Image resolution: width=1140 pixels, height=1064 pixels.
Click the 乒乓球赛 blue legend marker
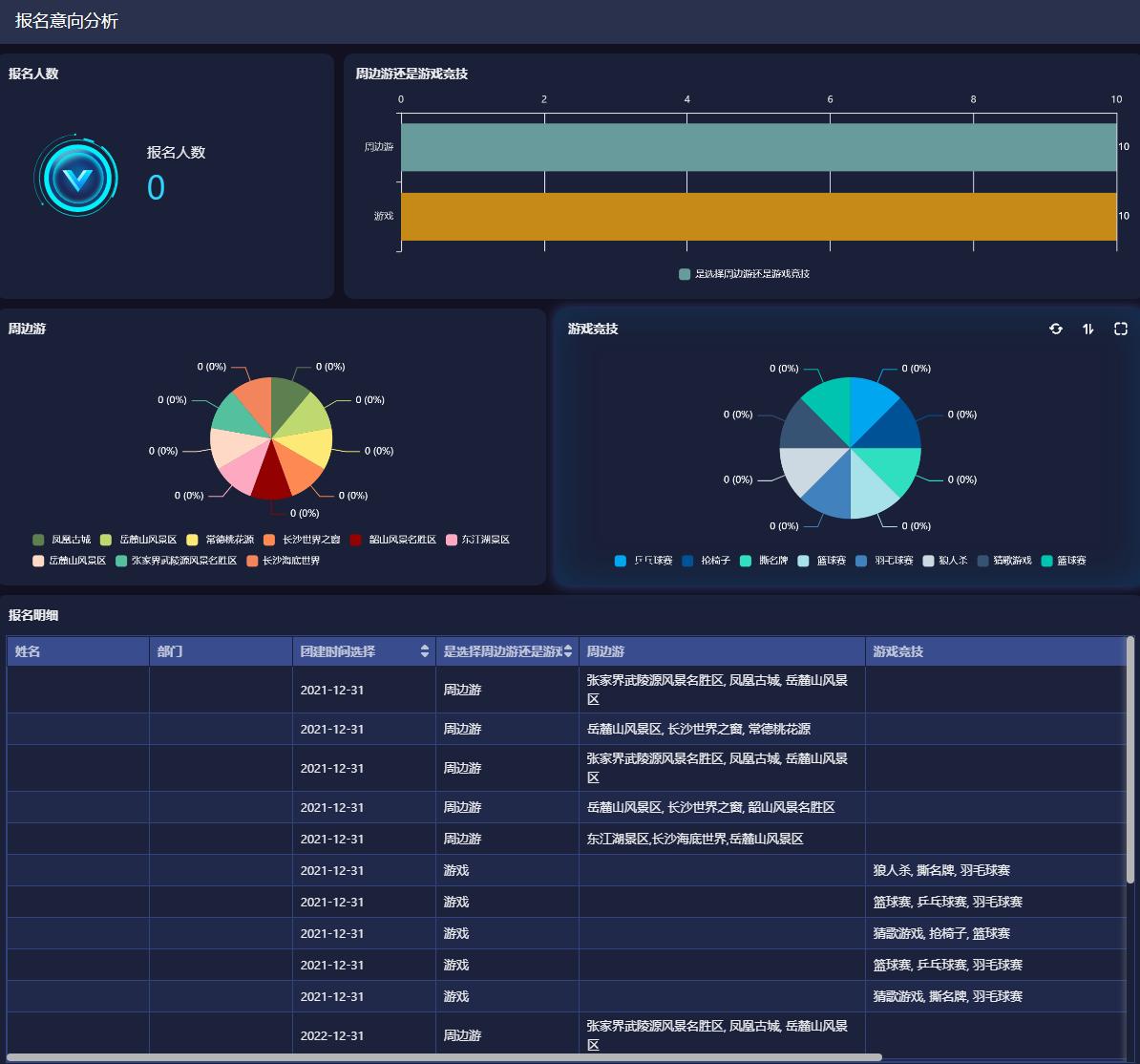[621, 561]
